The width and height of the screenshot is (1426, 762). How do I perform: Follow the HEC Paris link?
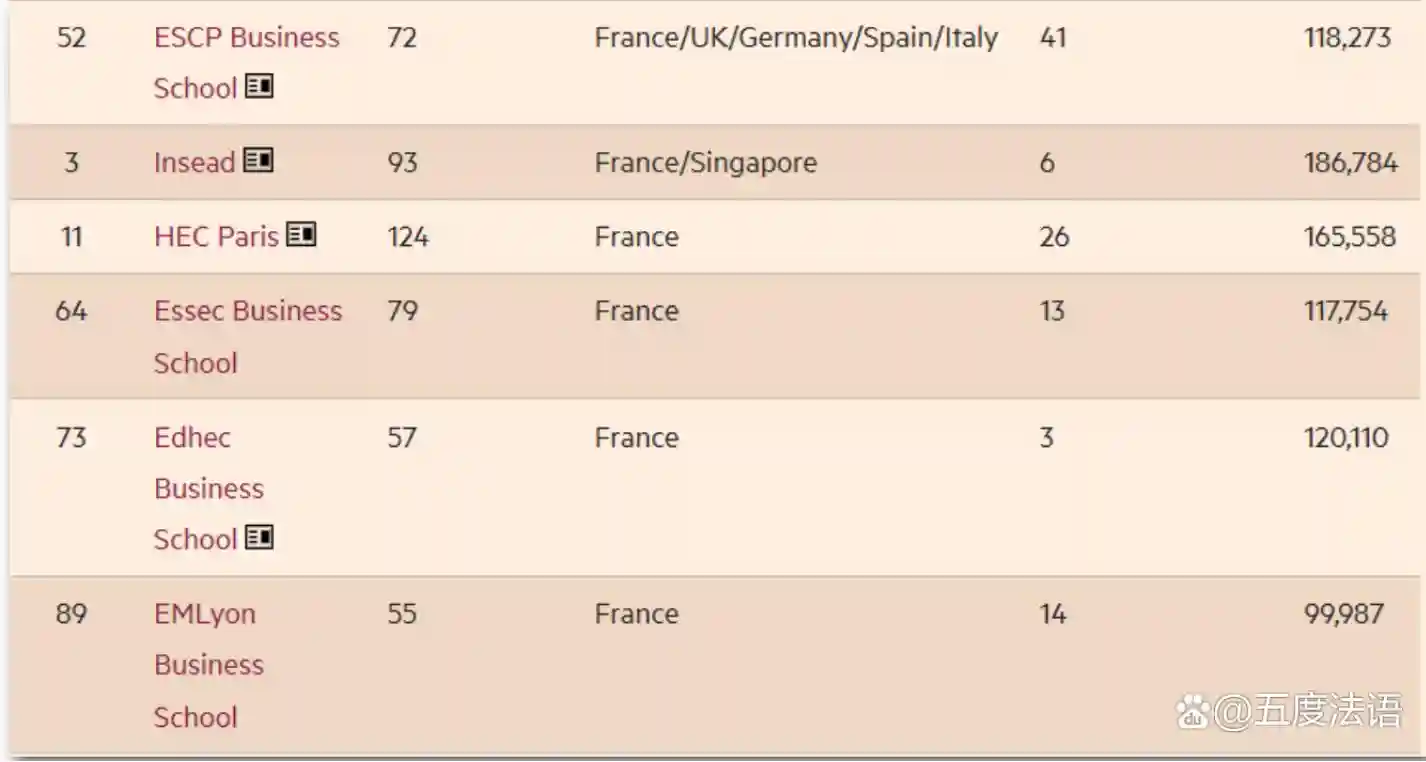[216, 236]
